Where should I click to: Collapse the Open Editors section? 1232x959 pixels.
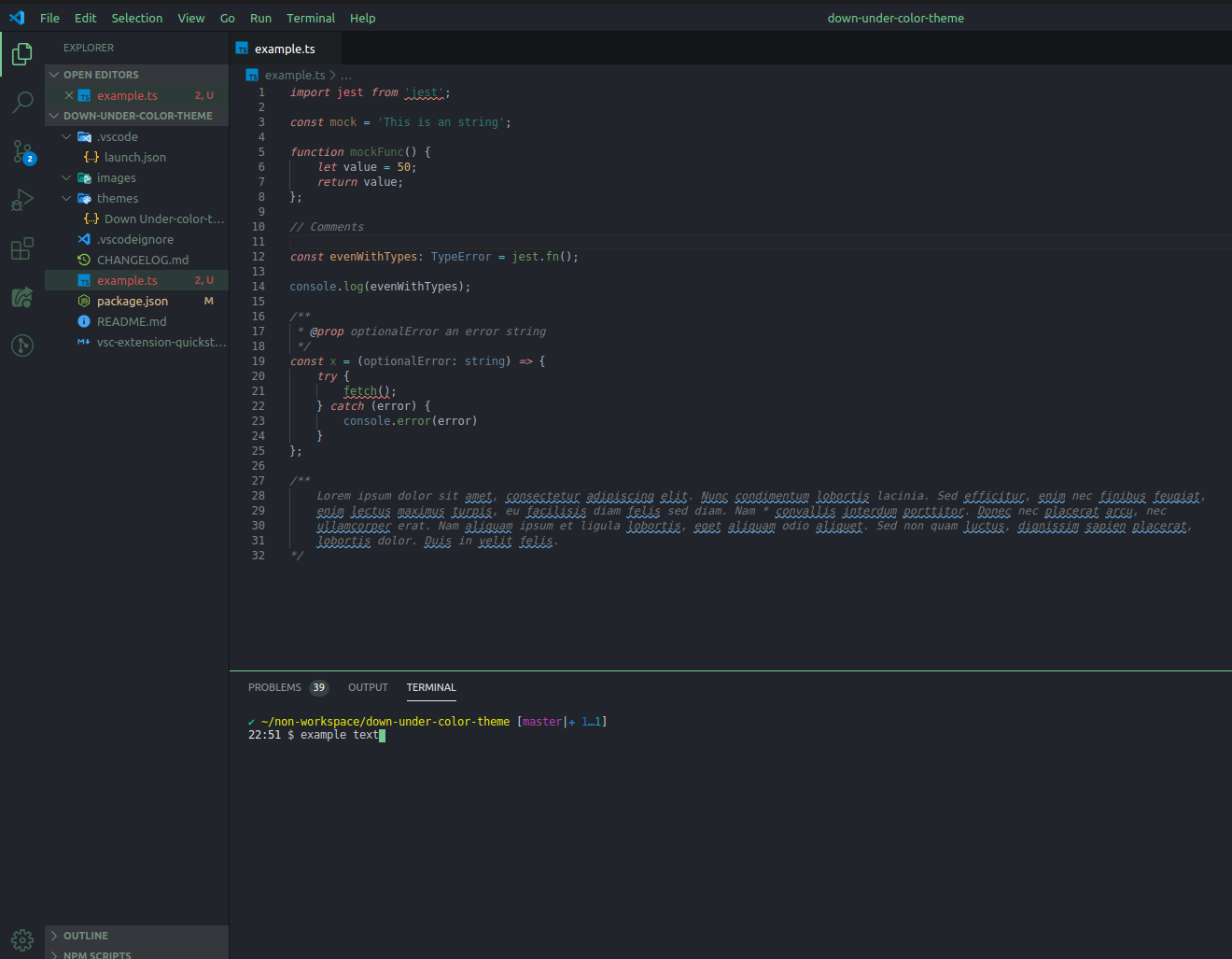tap(101, 75)
